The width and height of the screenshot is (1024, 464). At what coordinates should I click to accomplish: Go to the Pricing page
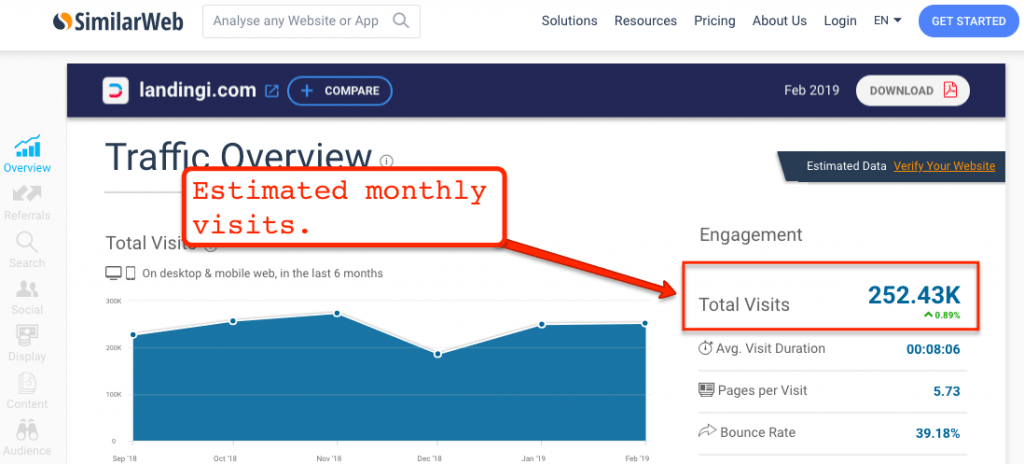click(714, 21)
